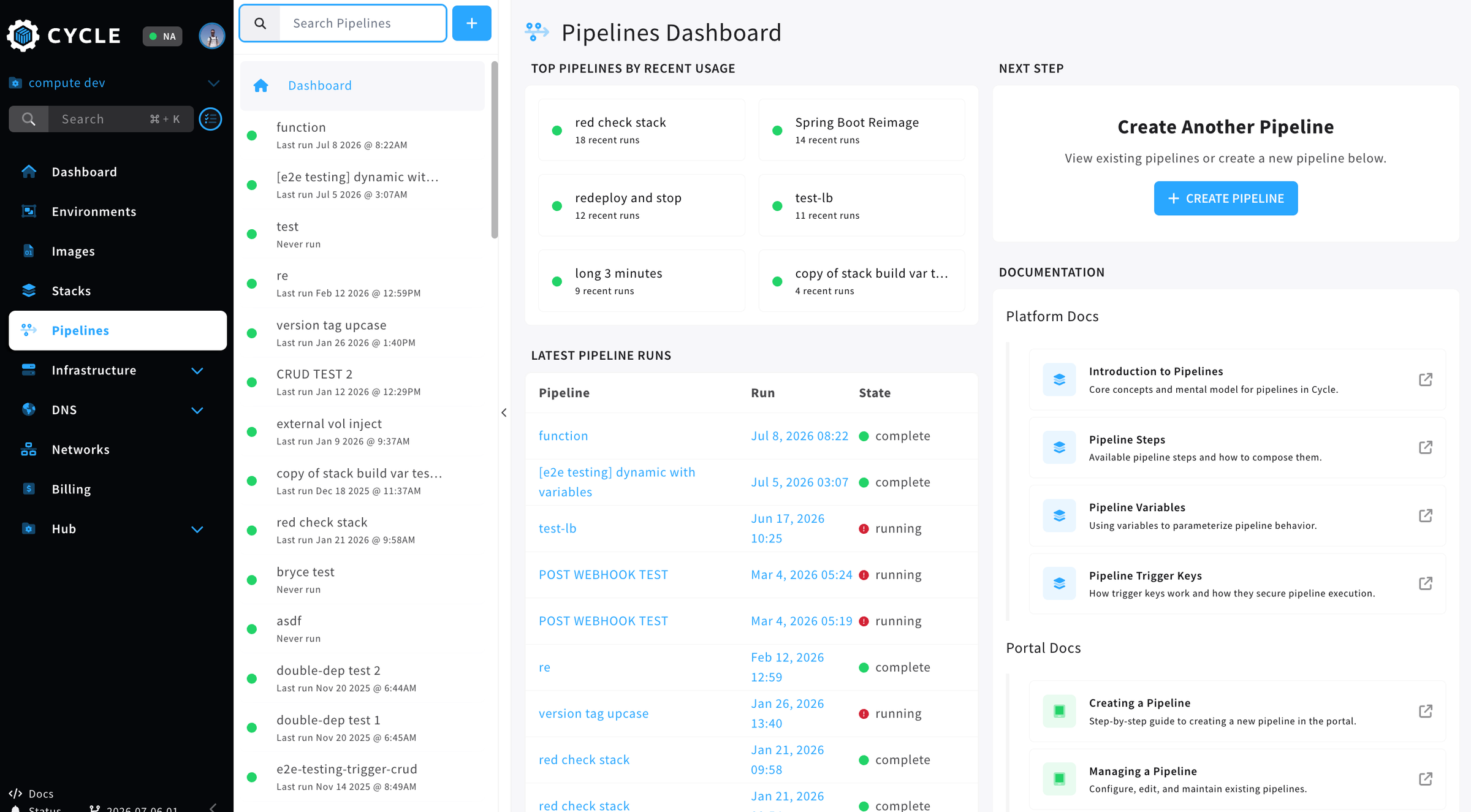Expand the compute dev hub selector
Screen dimensions: 1471x812
point(213,83)
